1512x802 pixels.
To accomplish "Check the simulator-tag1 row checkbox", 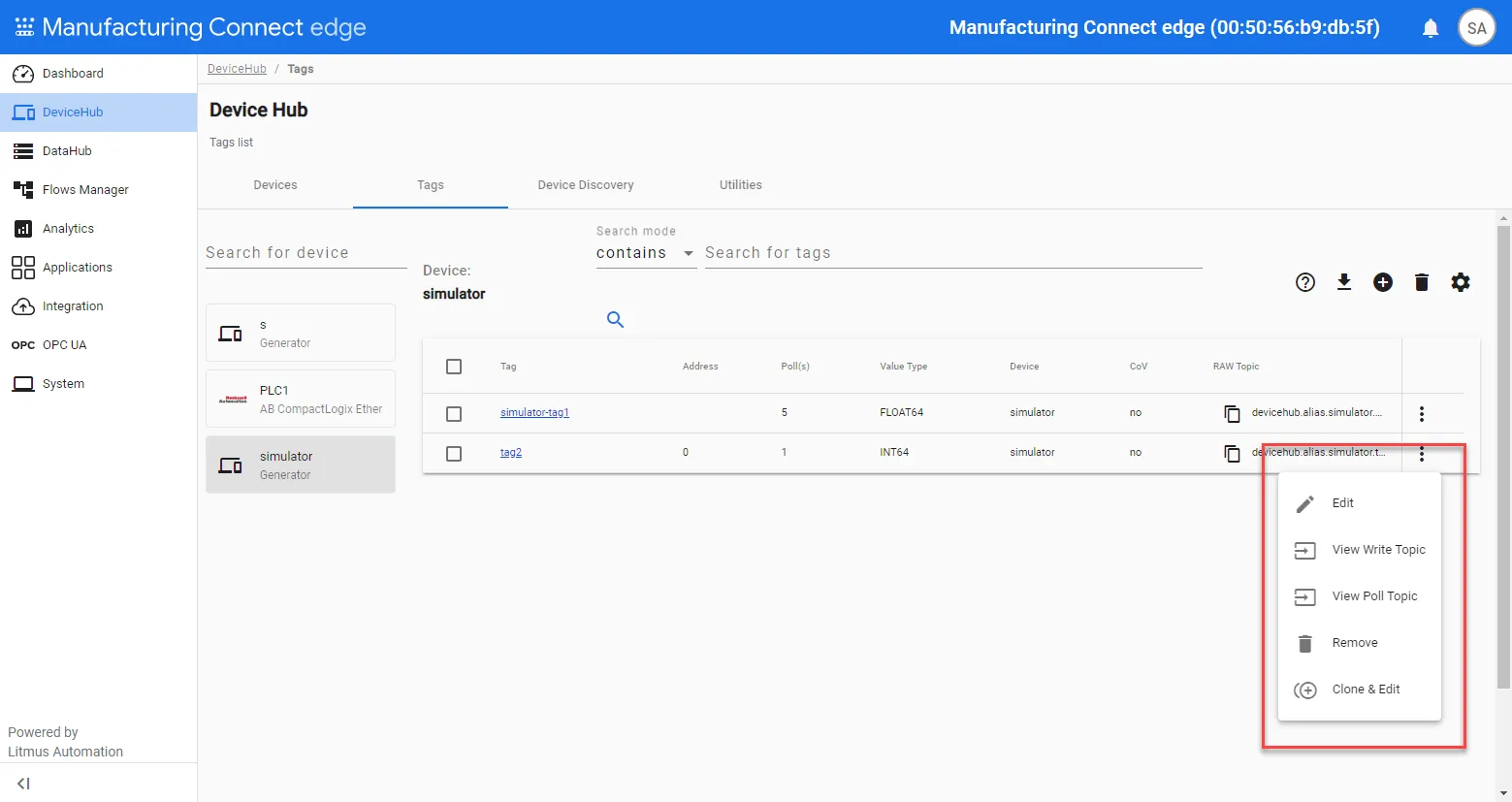I will click(x=454, y=414).
